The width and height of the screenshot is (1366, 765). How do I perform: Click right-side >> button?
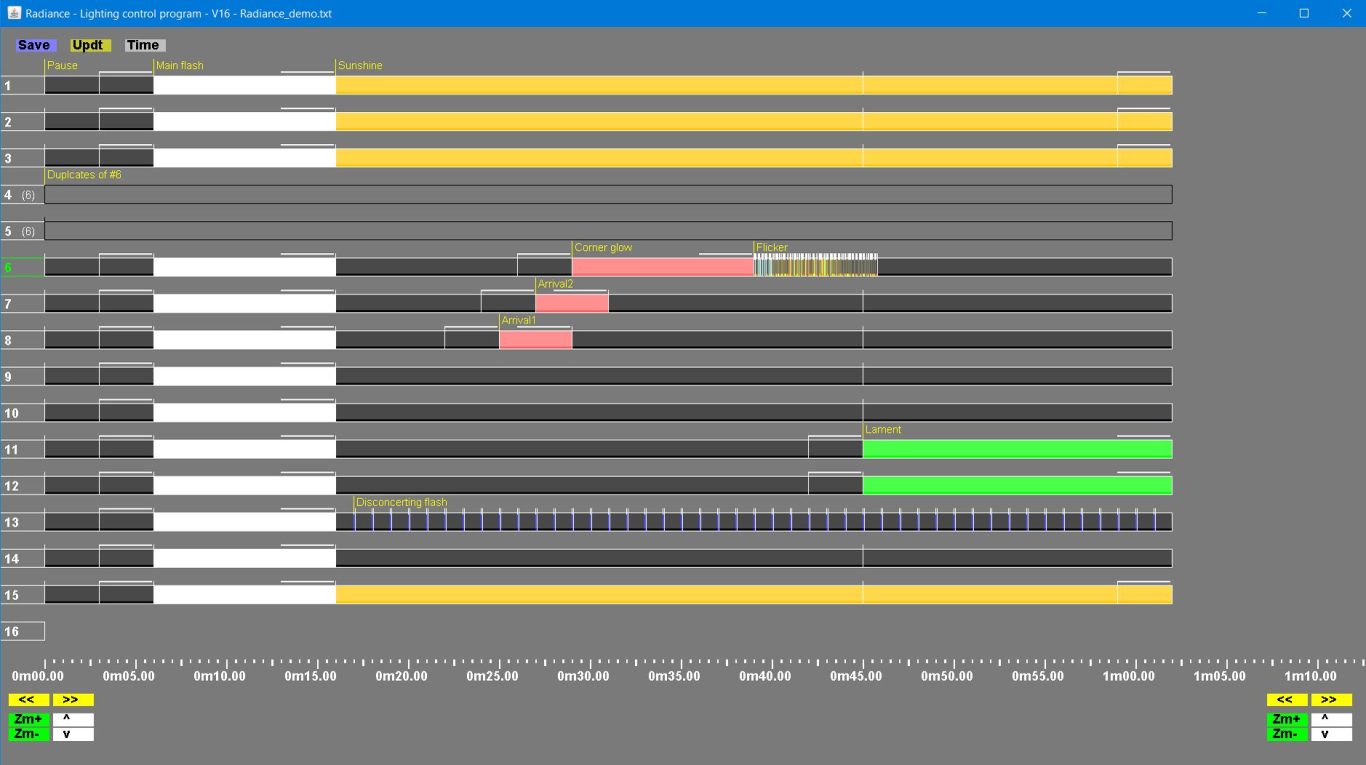[1331, 700]
